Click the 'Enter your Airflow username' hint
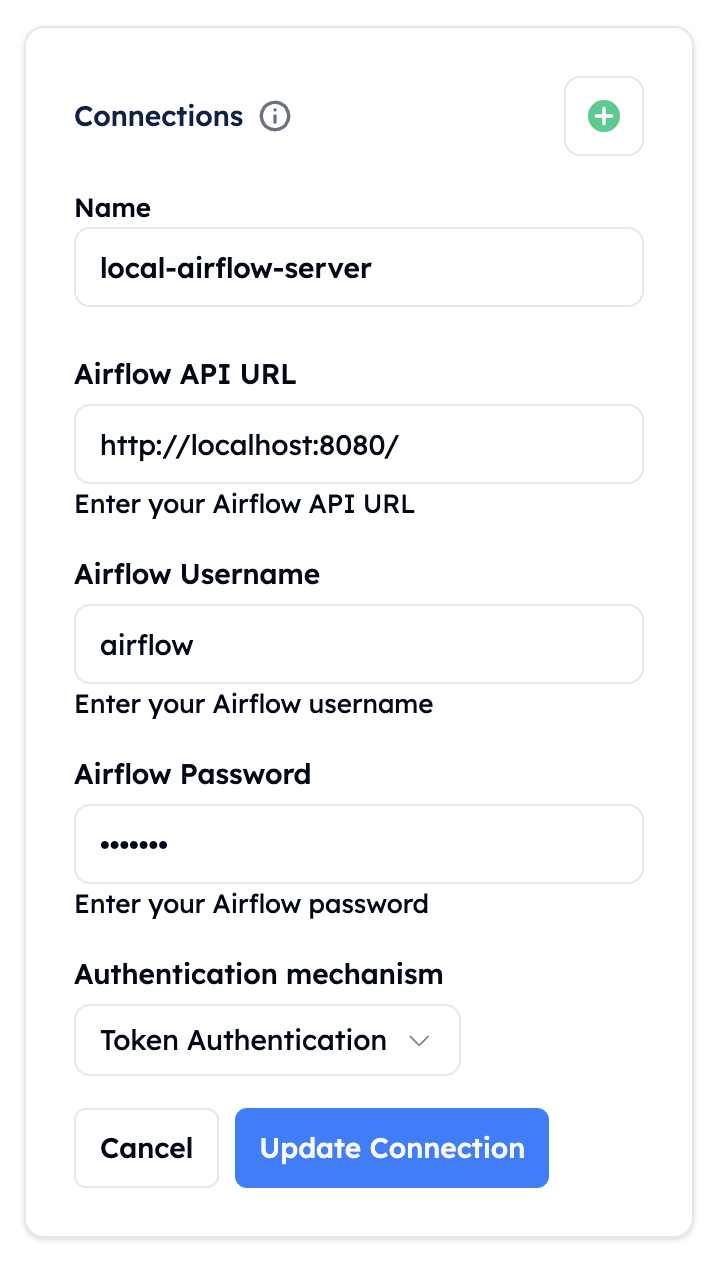This screenshot has height=1264, width=724. point(254,704)
